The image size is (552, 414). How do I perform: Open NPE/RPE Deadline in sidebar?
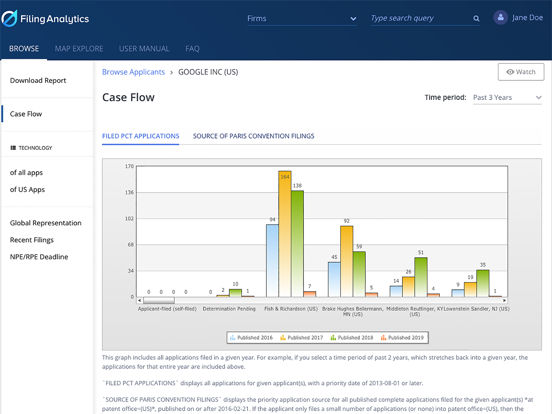pos(39,257)
